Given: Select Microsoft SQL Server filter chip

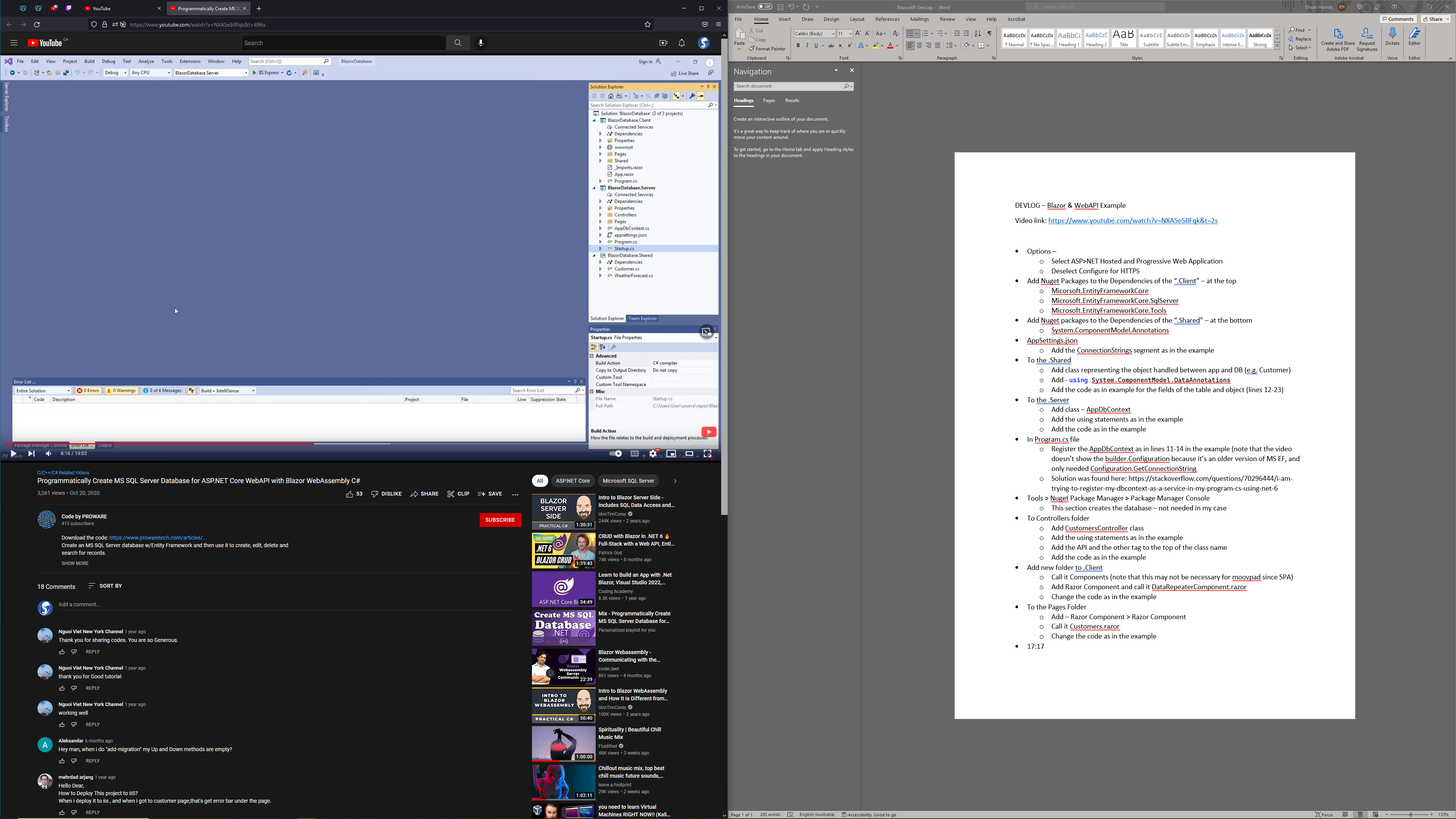Looking at the screenshot, I should (x=628, y=481).
